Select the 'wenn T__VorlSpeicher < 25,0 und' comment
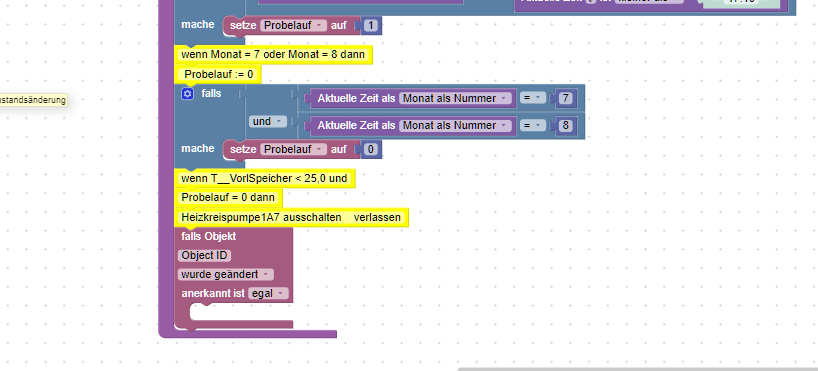This screenshot has height=371, width=818. pyautogui.click(x=264, y=178)
